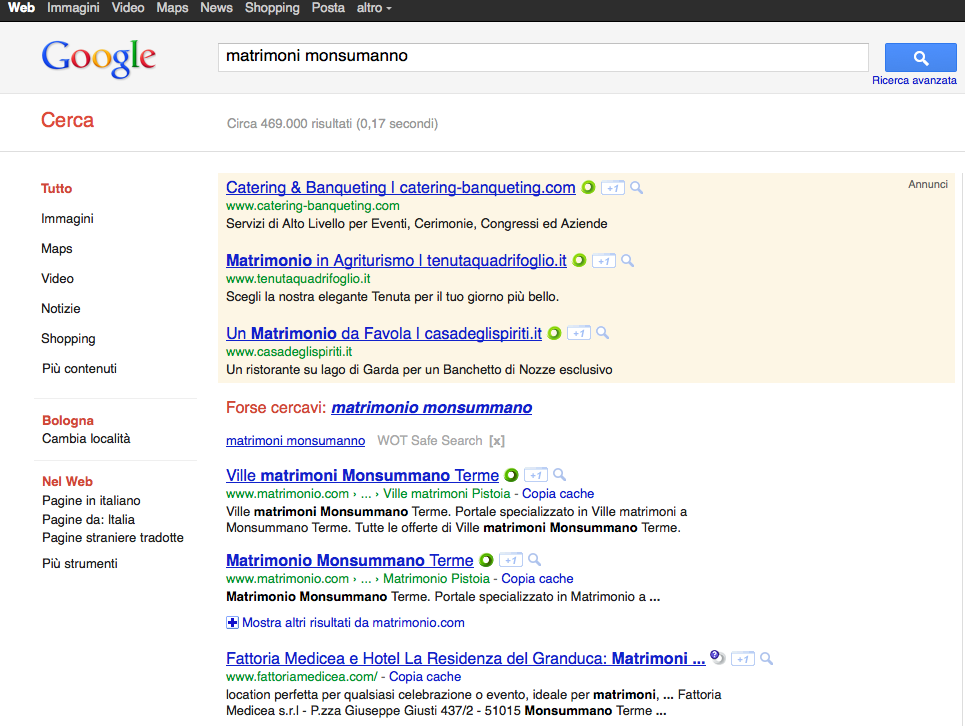Expand more results from matrimonio.com plus icon

[232, 623]
